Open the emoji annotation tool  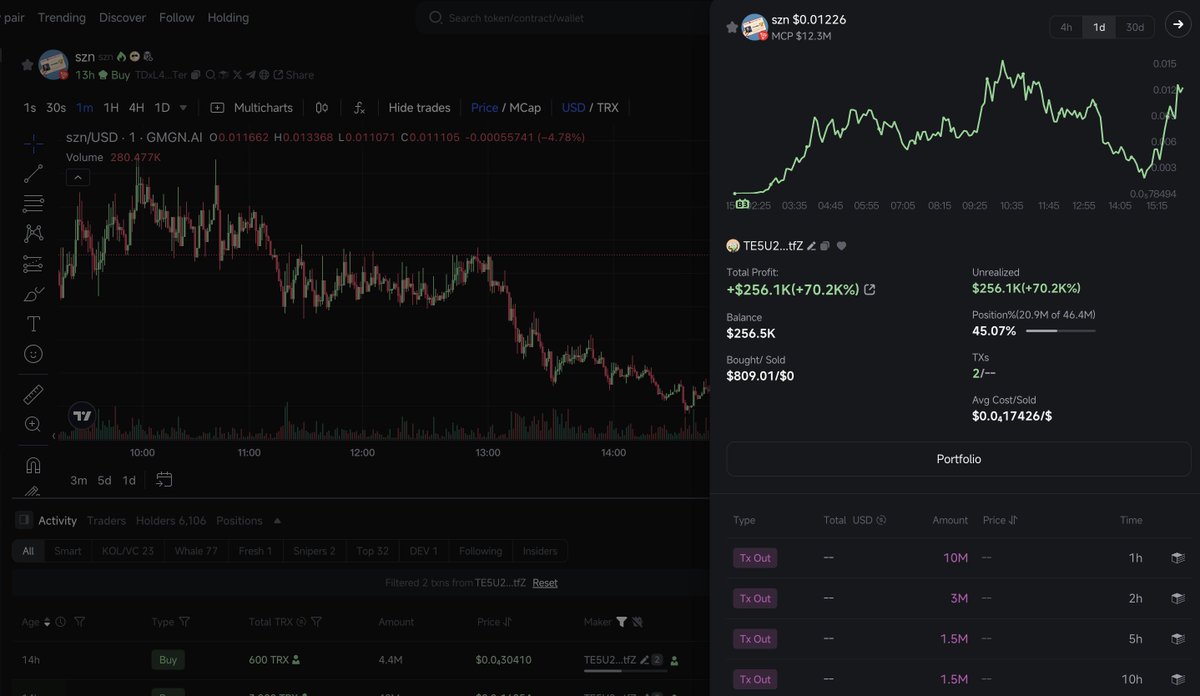[x=33, y=353]
